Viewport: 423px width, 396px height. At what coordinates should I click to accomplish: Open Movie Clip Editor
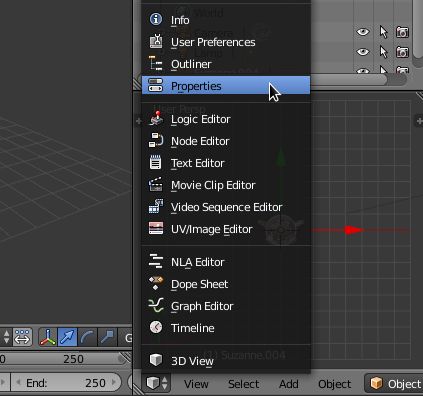tap(226, 185)
